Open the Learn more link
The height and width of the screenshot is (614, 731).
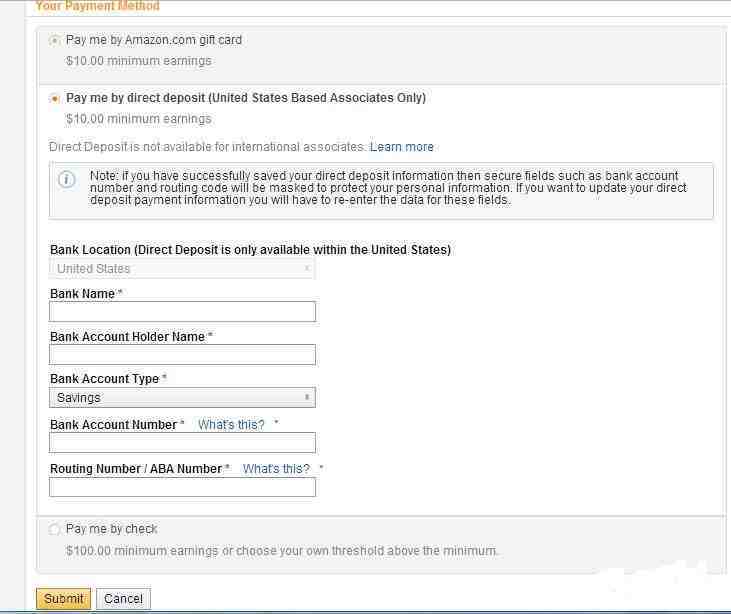401,147
